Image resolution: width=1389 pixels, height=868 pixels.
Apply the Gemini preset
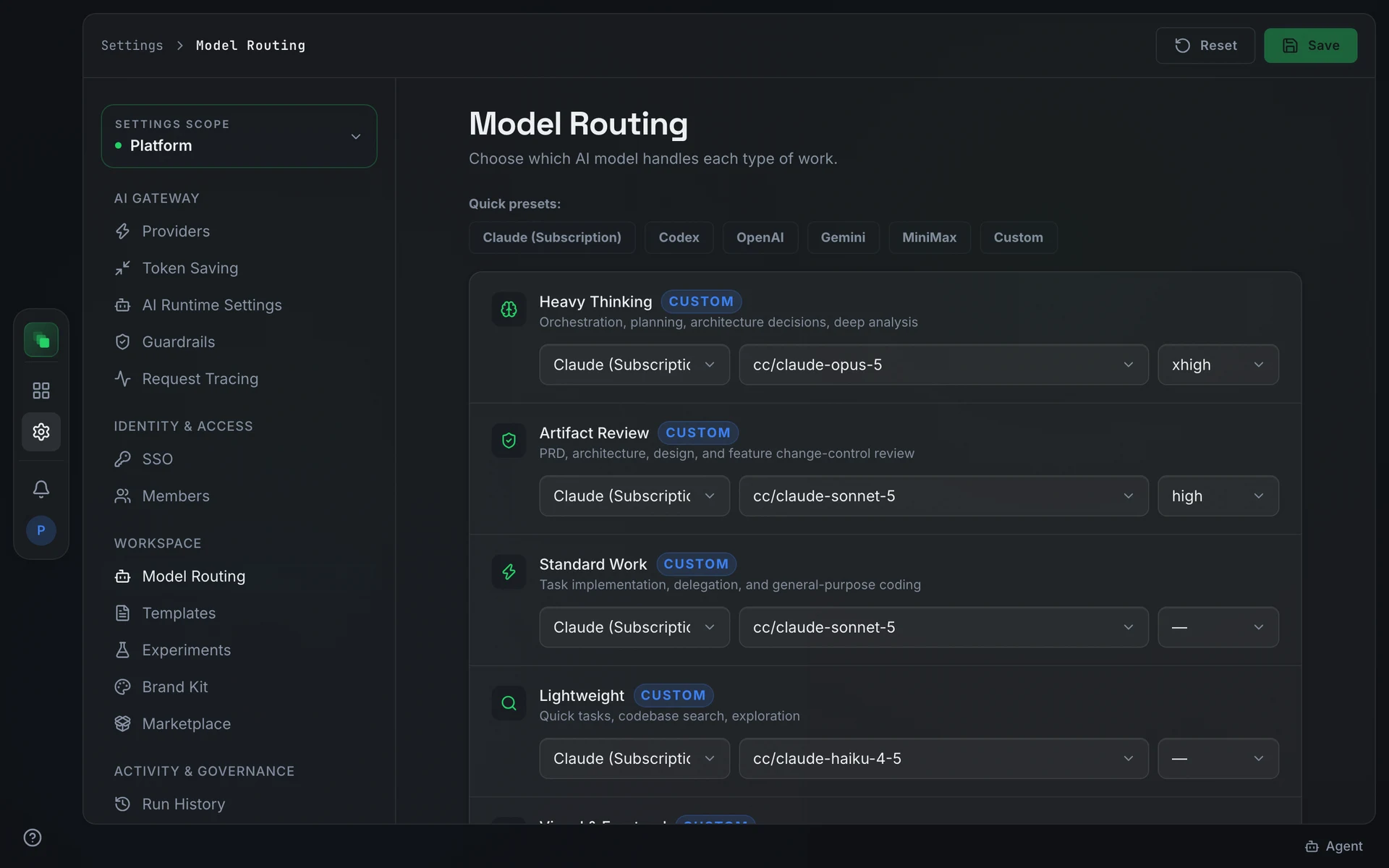[843, 237]
